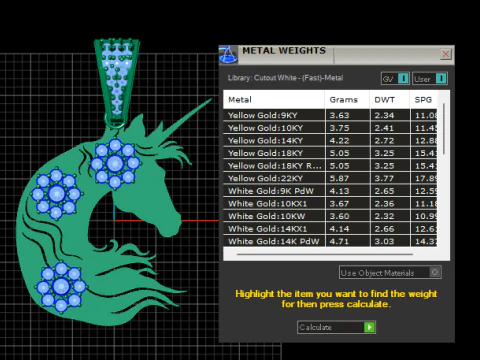
Task: Click the Calculate button
Action: [336, 327]
